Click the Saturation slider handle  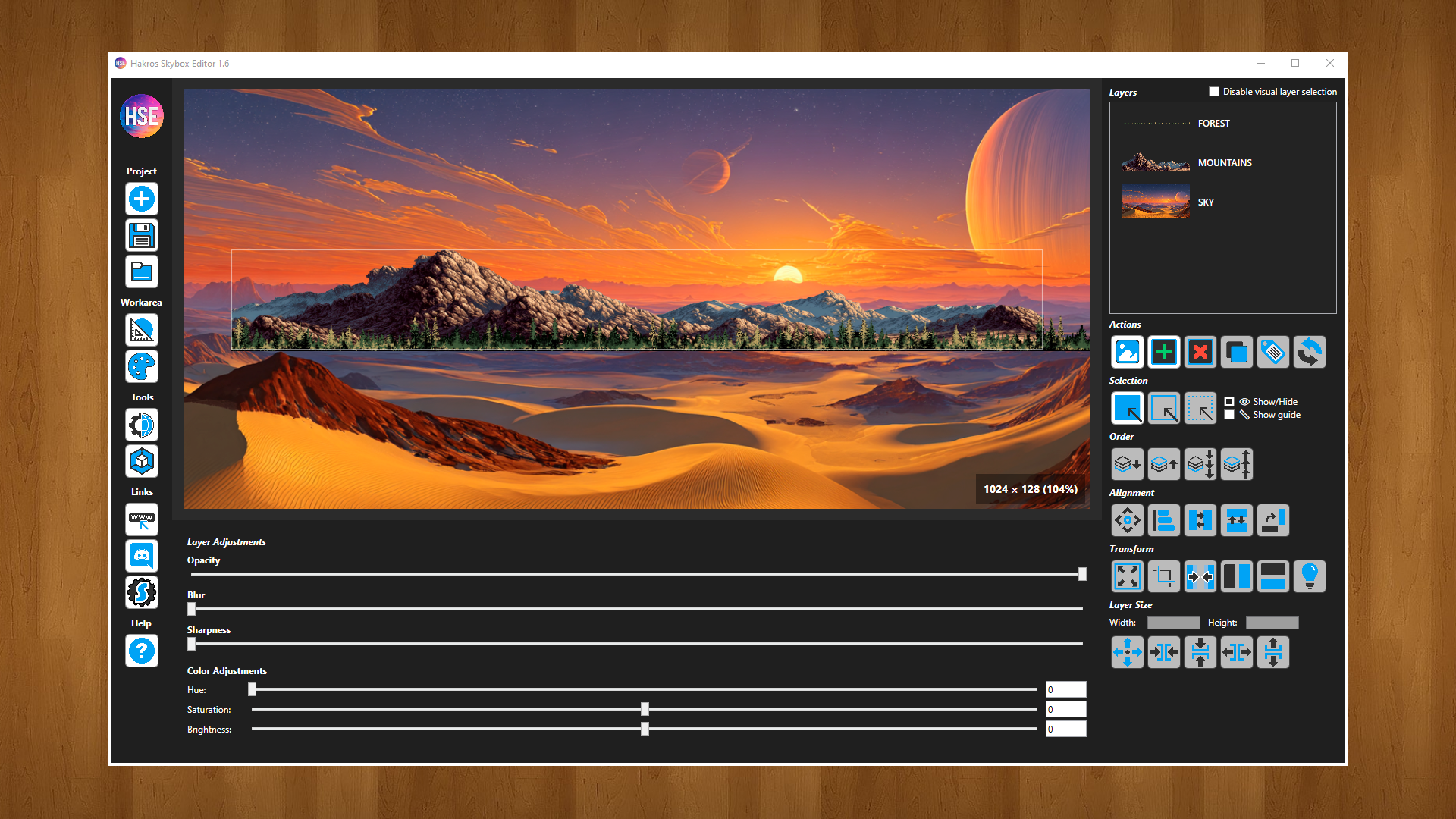click(x=645, y=709)
